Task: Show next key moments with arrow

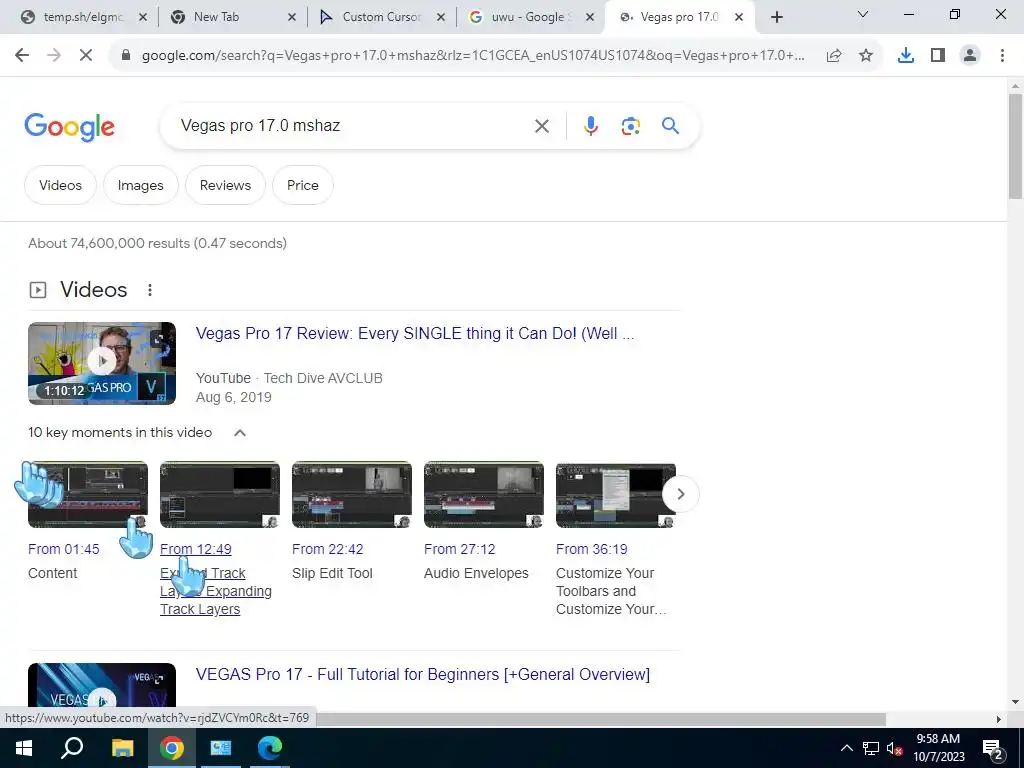Action: (680, 494)
